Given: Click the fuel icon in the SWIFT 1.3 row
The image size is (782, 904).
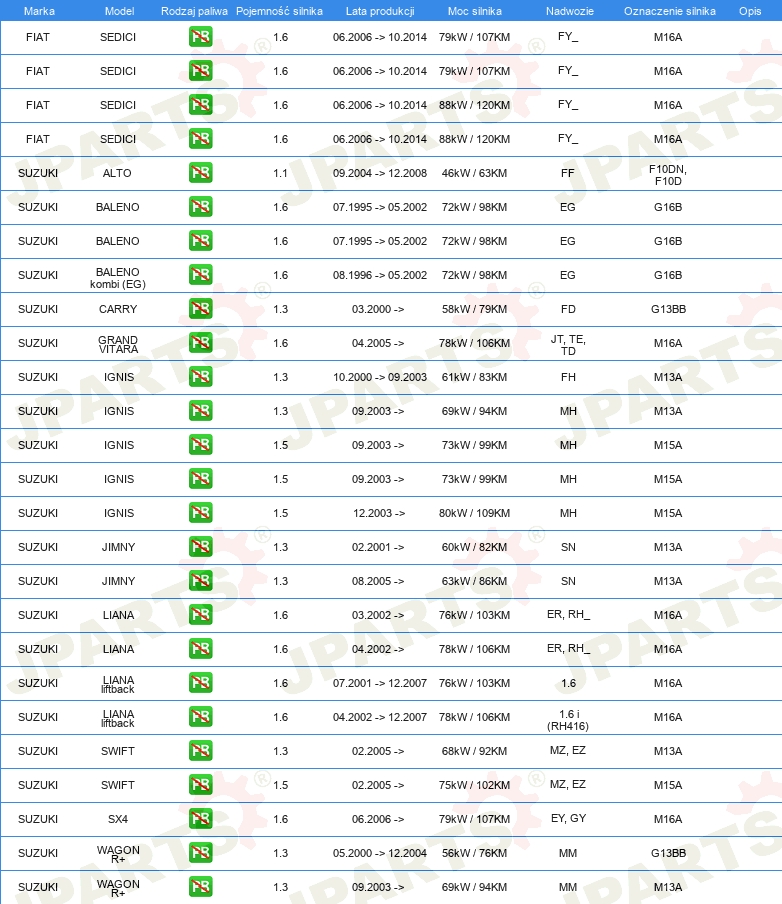Looking at the screenshot, I should pyautogui.click(x=201, y=751).
